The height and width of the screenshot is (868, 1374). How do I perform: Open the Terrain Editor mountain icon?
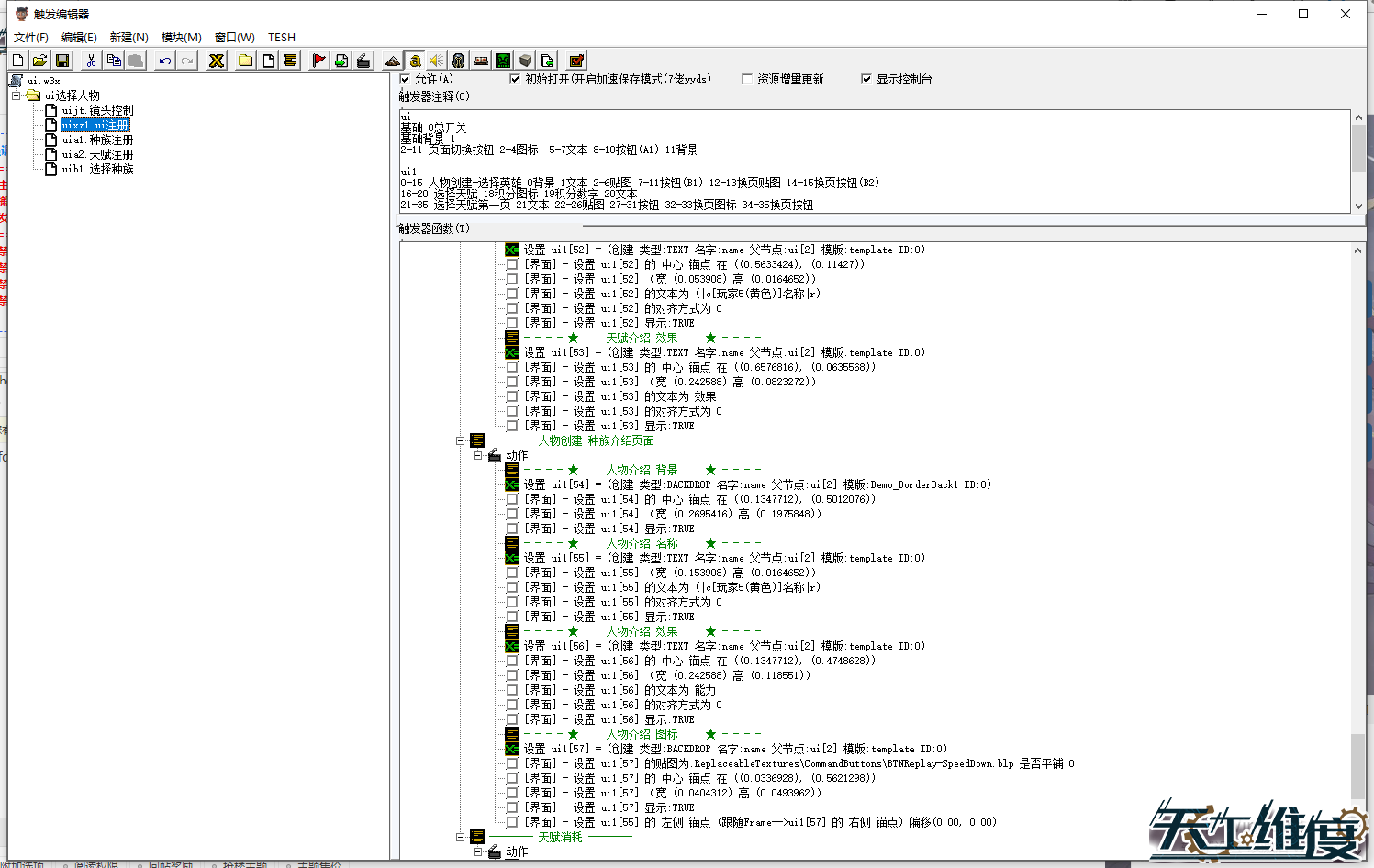[393, 61]
